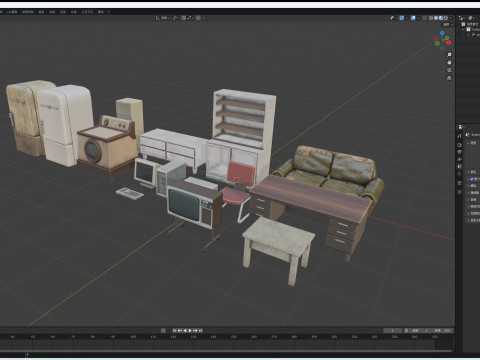Play the animation in reverse
Image resolution: width=480 pixels, height=360 pixels.
coord(185,330)
